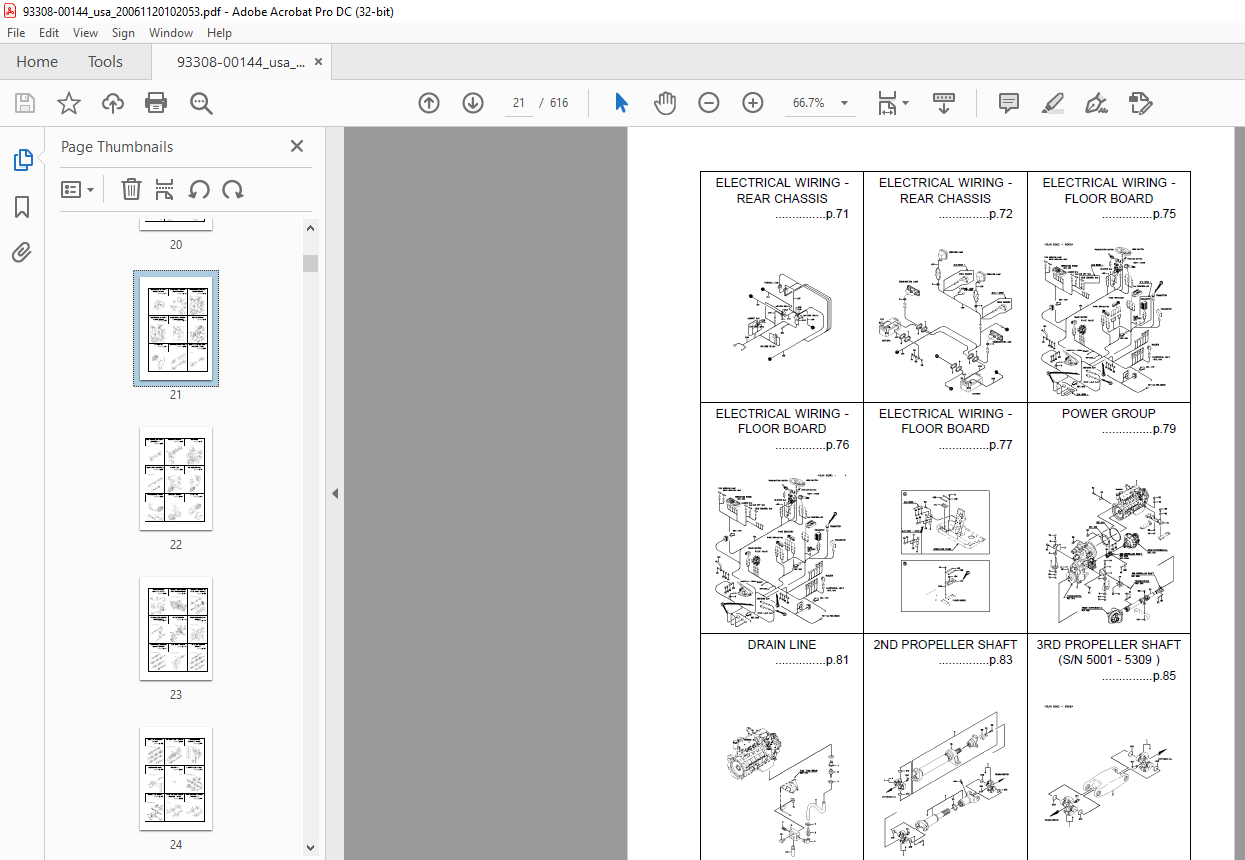Add a comment note
1245x860 pixels.
coord(1009,103)
